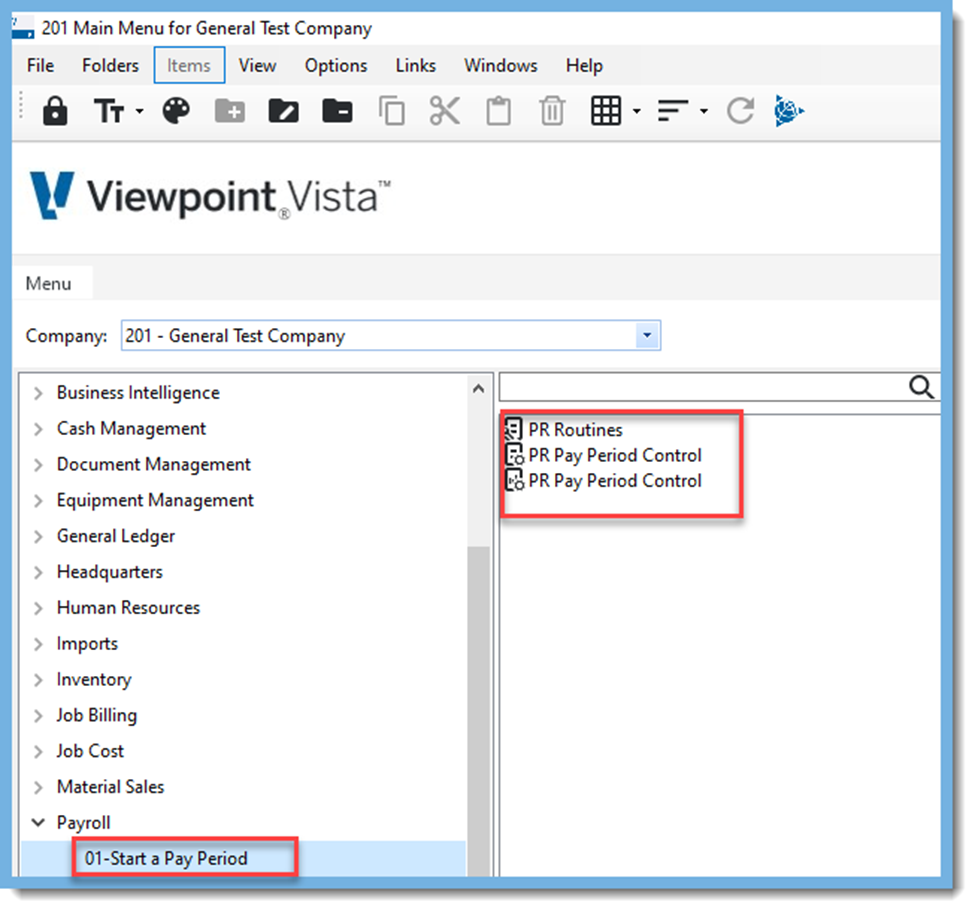Click the blue Trimble globe icon

coord(789,111)
